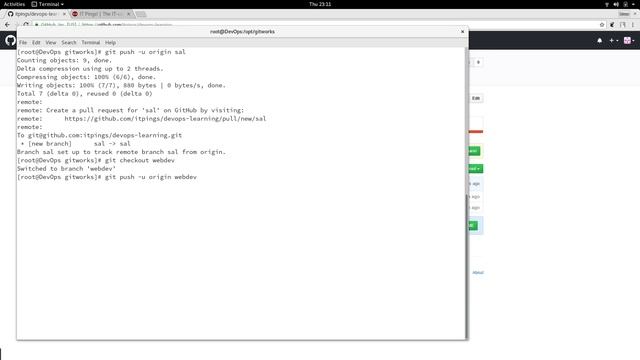Image resolution: width=640 pixels, height=360 pixels.
Task: Close the root@DevOps terminal window
Action: 462,31
